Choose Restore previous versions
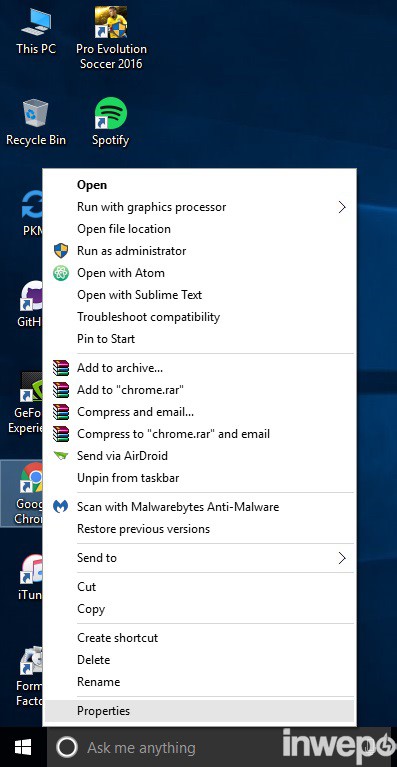This screenshot has height=767, width=397. point(199,529)
